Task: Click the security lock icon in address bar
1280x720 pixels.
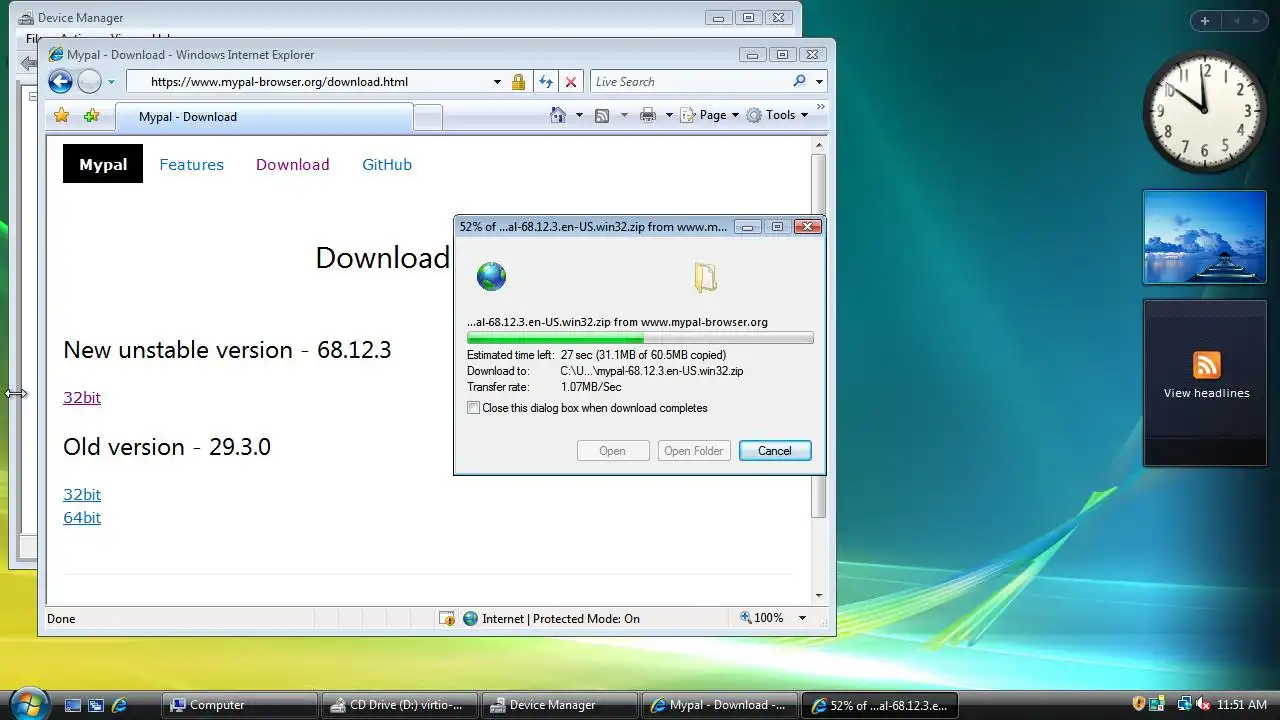Action: [x=518, y=82]
